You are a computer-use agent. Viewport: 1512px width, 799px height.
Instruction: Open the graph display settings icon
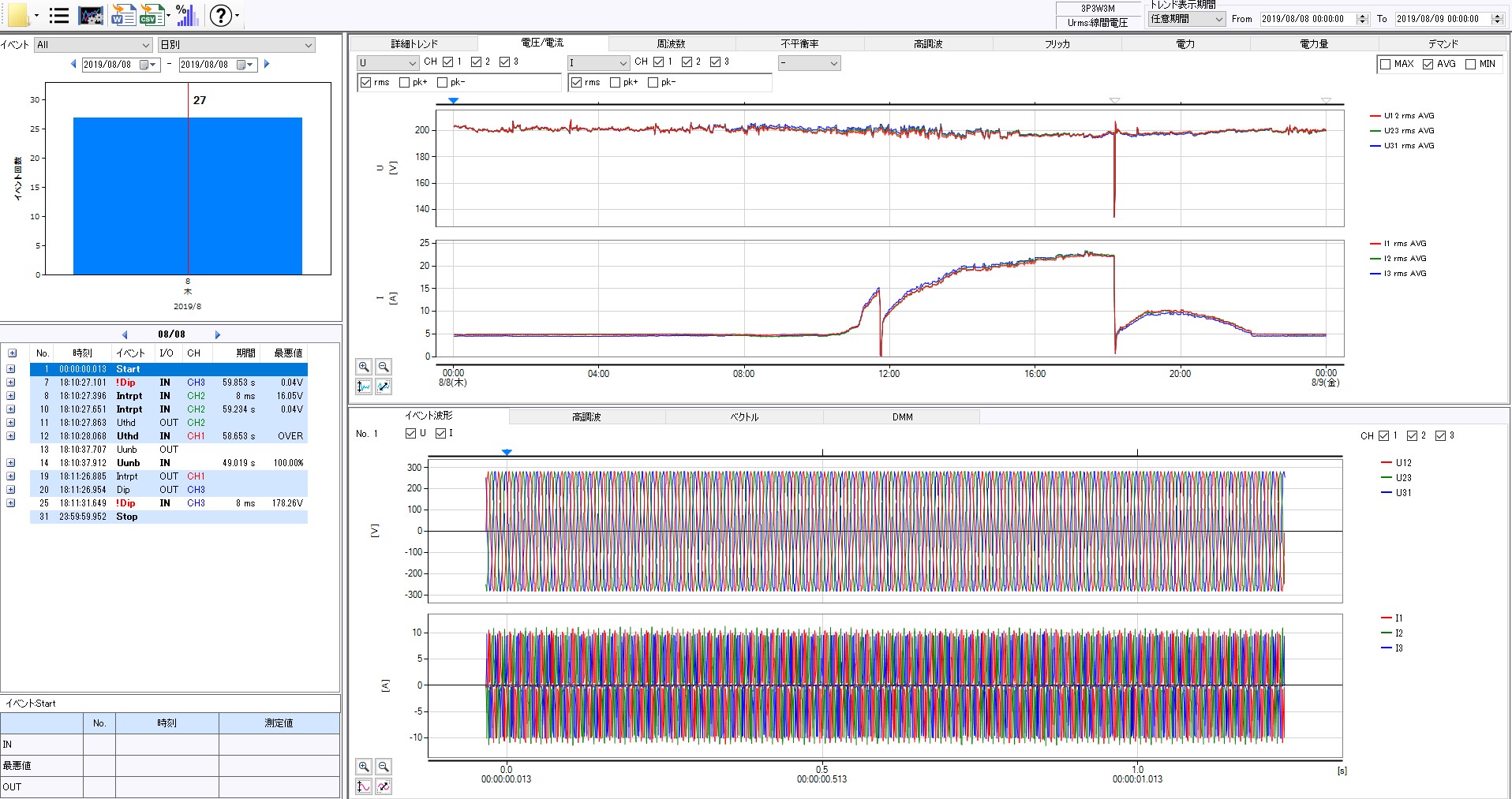91,15
